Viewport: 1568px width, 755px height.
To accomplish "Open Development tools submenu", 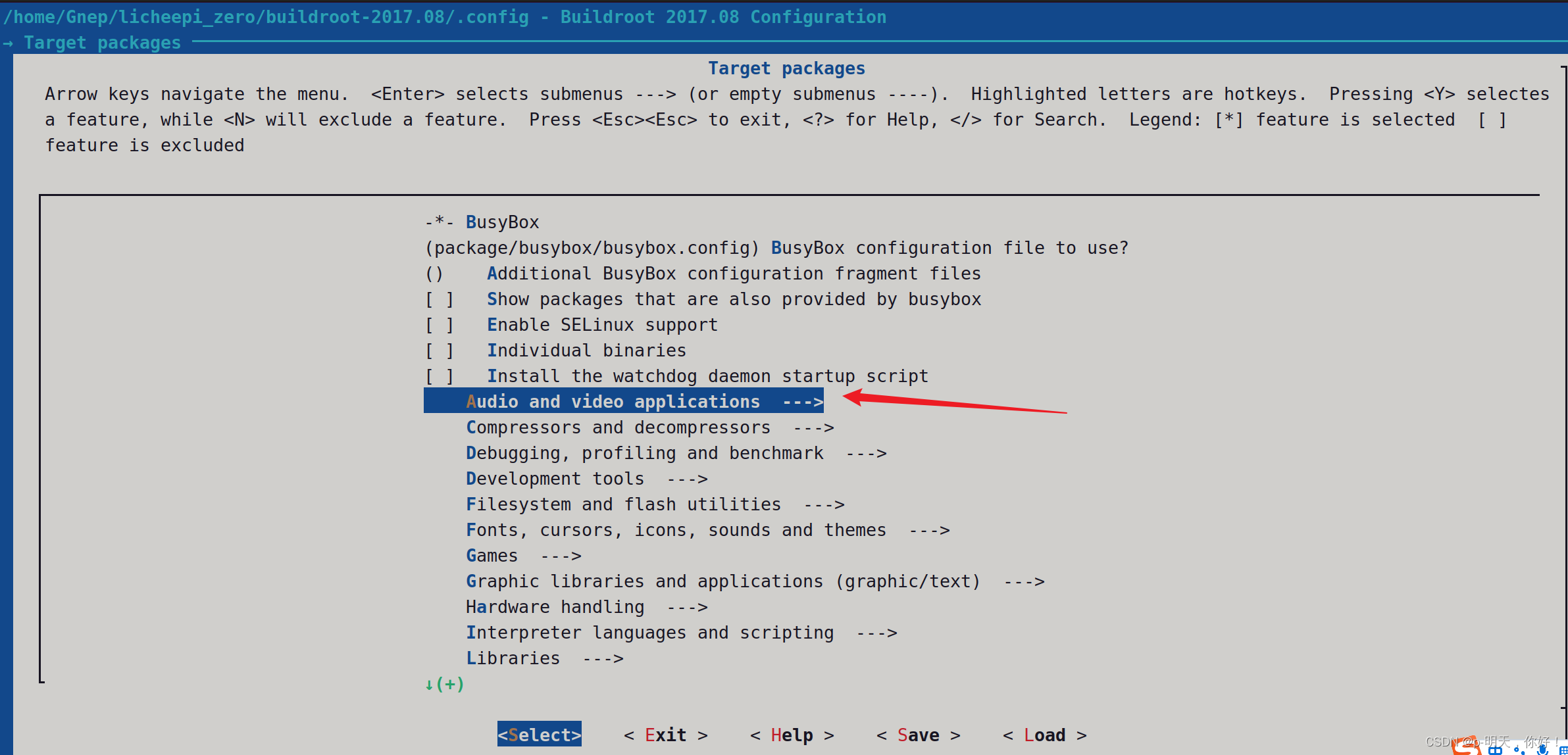I will pyautogui.click(x=587, y=479).
